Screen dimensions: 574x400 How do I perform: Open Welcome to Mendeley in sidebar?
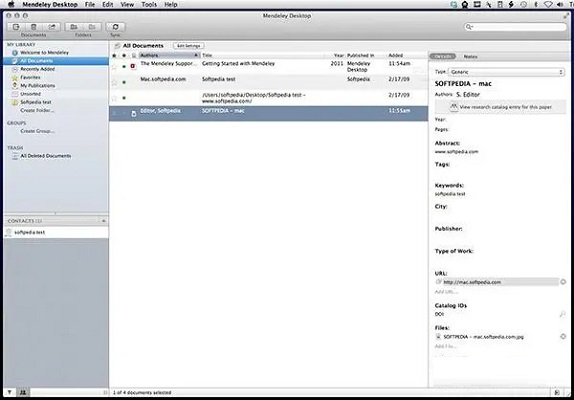pos(44,52)
